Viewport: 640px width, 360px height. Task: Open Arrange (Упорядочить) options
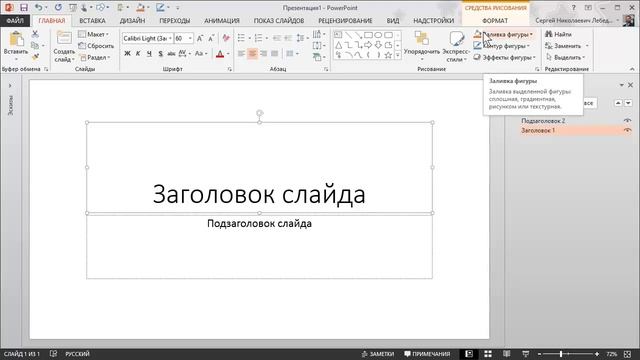[x=422, y=47]
